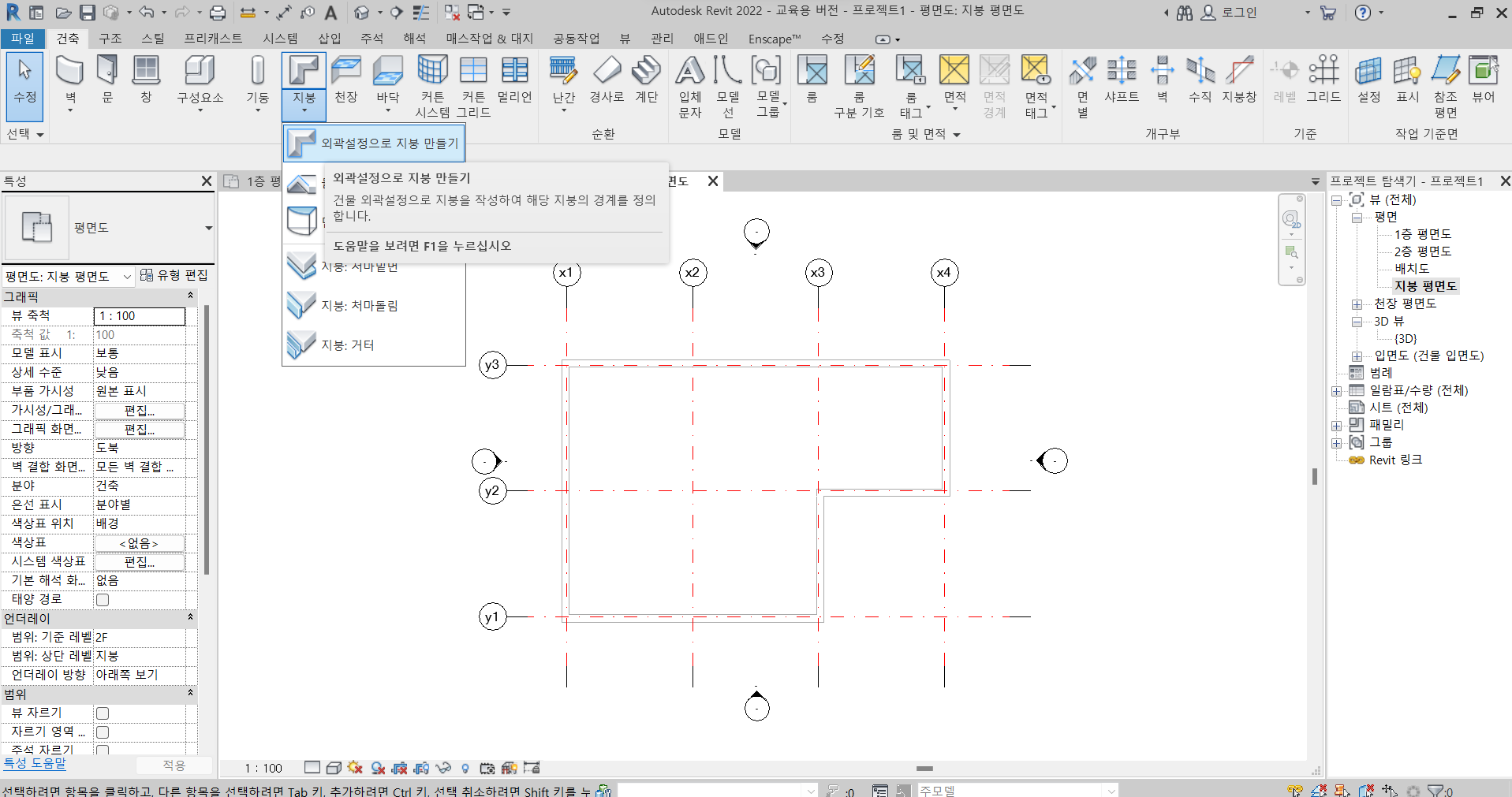
Task: Click the 뷰 축척 input field
Action: click(140, 316)
